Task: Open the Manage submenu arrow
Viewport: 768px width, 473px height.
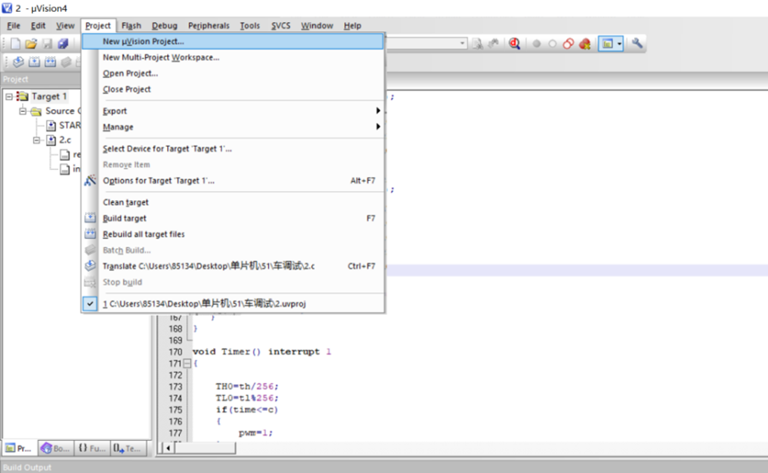Action: click(378, 126)
